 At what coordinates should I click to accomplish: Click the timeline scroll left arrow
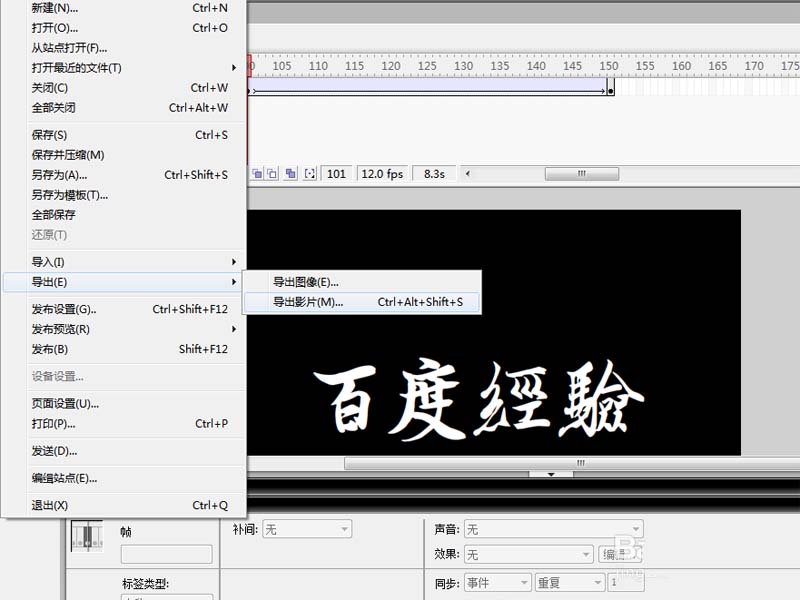467,174
